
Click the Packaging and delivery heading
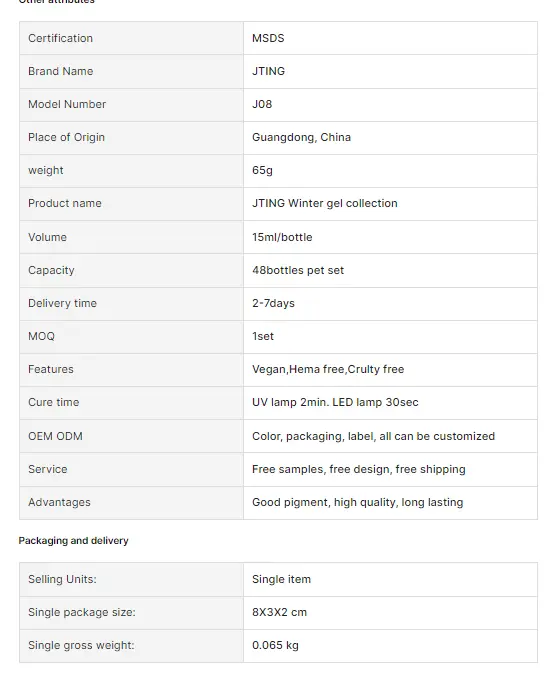[73, 541]
